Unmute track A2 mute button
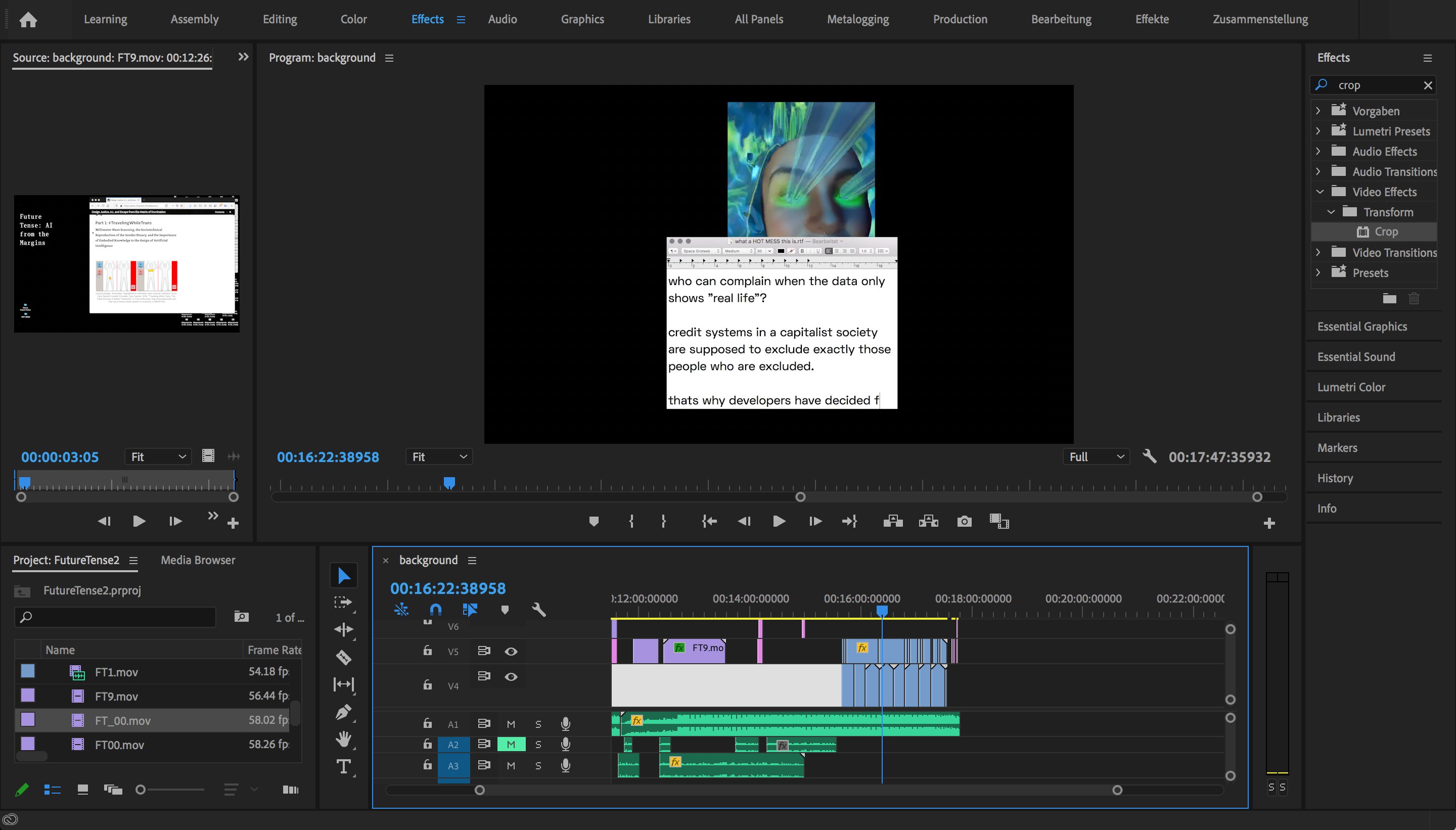 click(511, 744)
